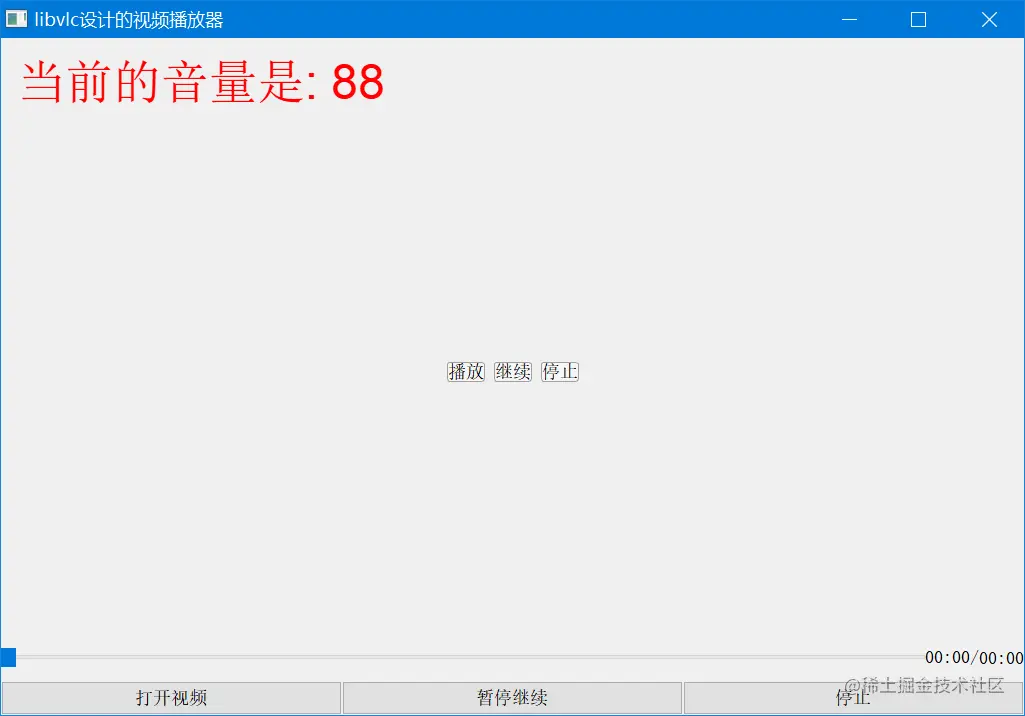The width and height of the screenshot is (1025, 716).
Task: Close the video player window
Action: [x=989, y=20]
